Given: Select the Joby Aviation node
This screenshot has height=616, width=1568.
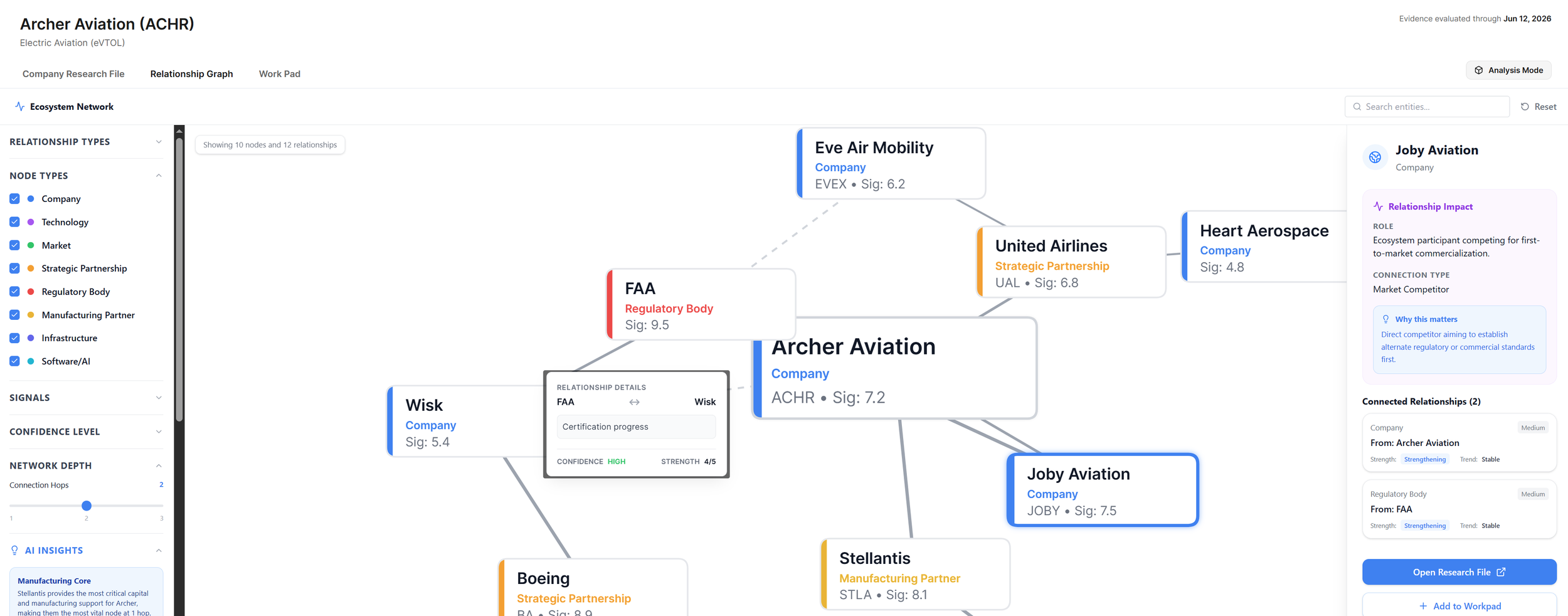Looking at the screenshot, I should [1103, 490].
